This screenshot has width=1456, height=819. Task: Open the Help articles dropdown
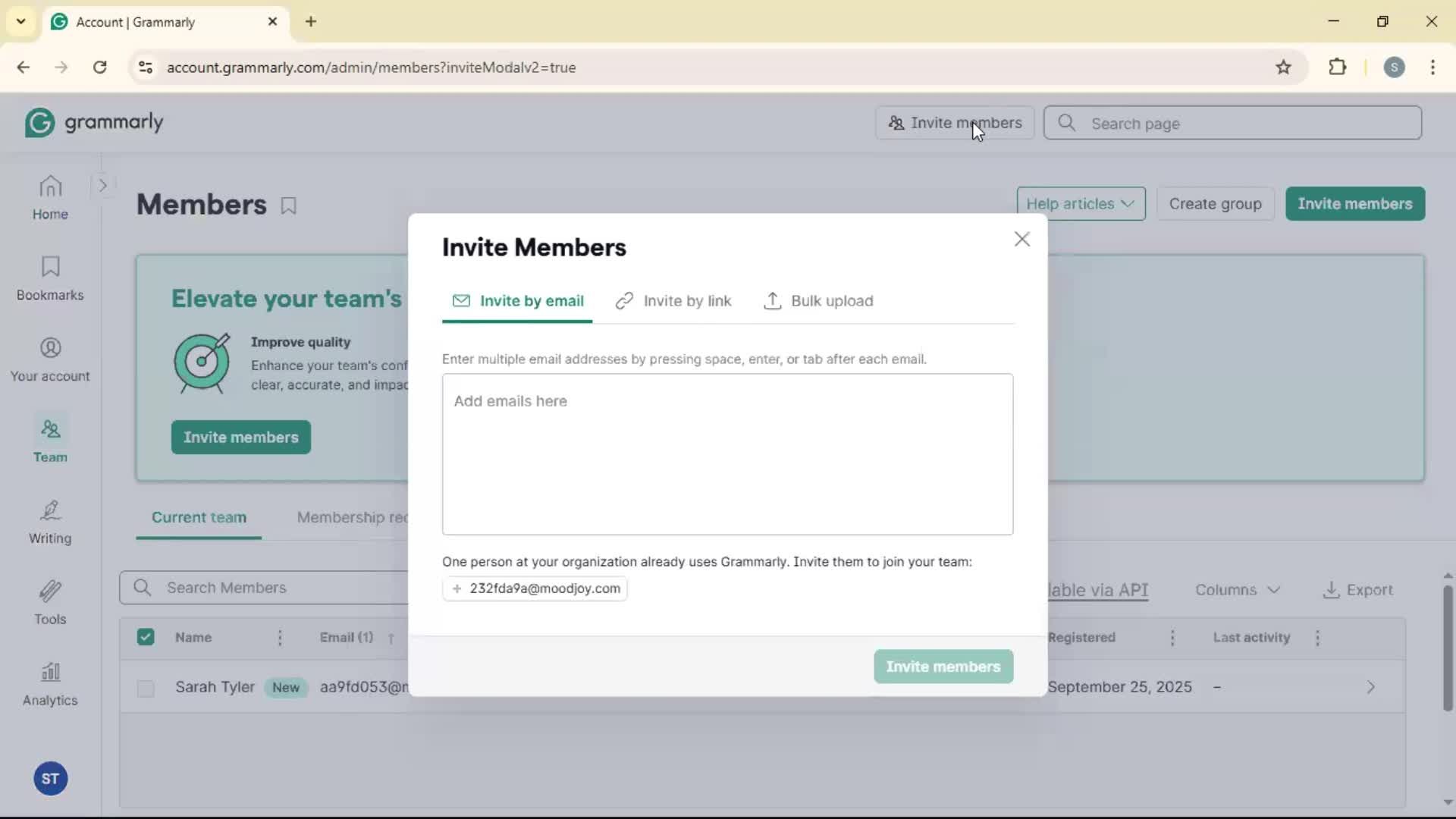click(1081, 204)
